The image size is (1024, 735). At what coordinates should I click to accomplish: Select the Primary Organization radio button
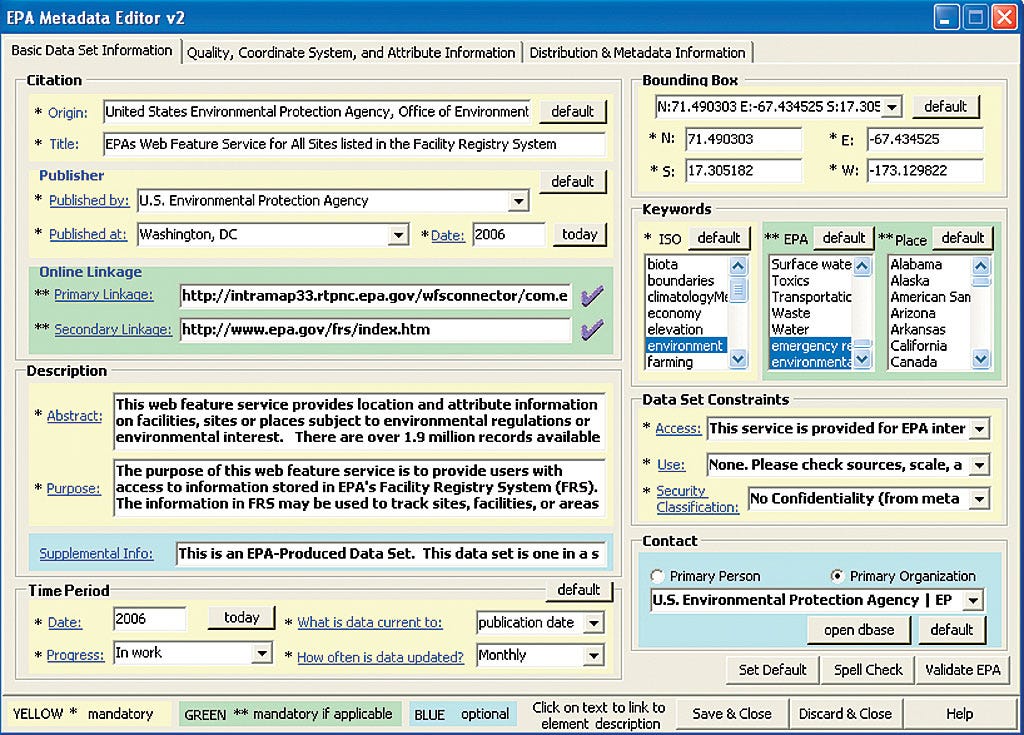click(x=837, y=576)
